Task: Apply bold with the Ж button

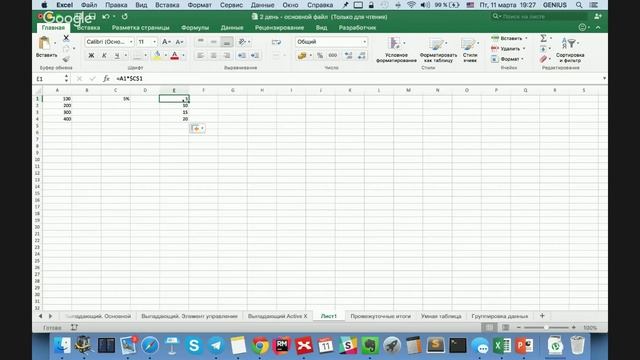Action: (x=91, y=56)
